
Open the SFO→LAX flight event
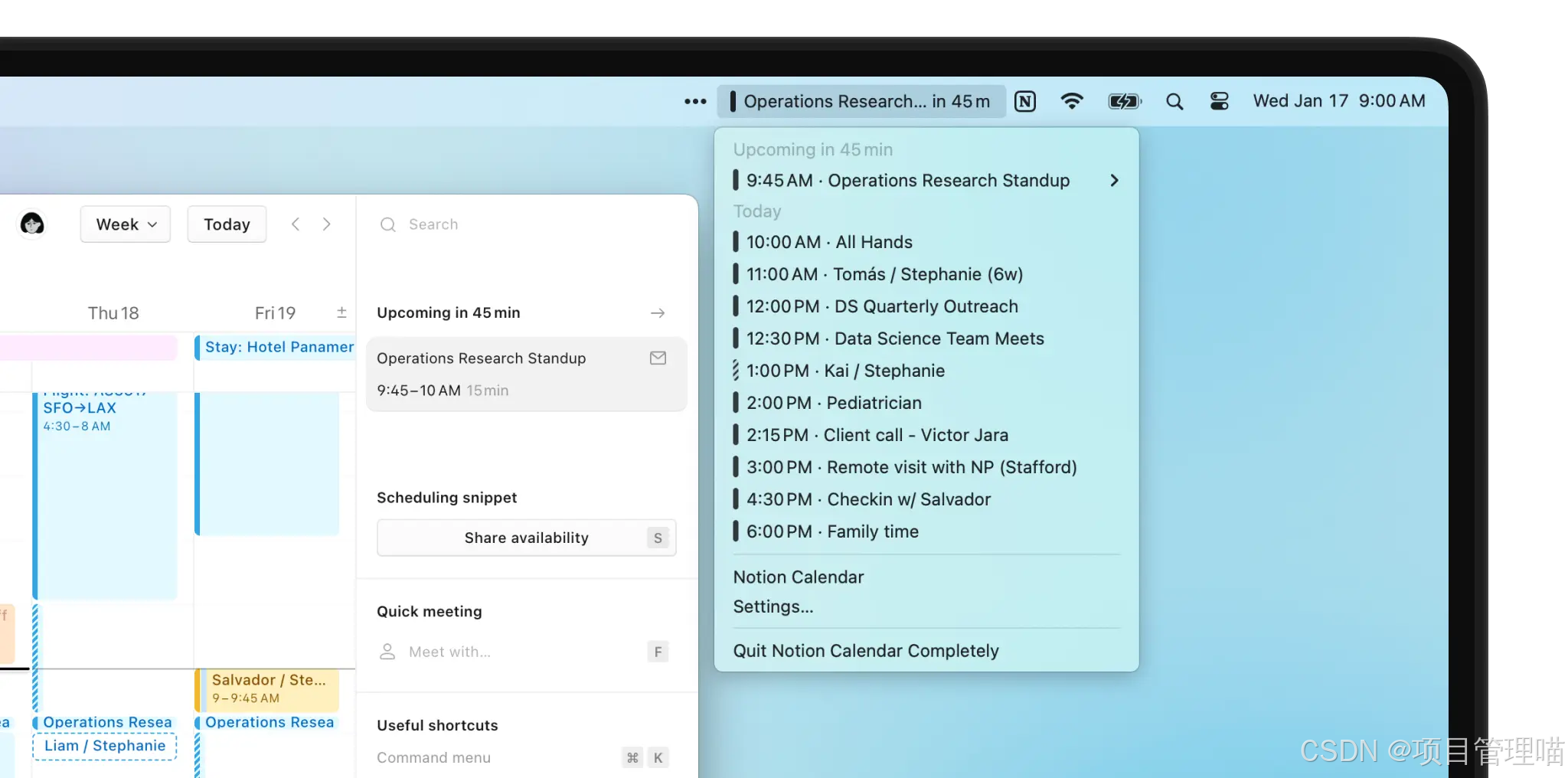click(x=105, y=495)
